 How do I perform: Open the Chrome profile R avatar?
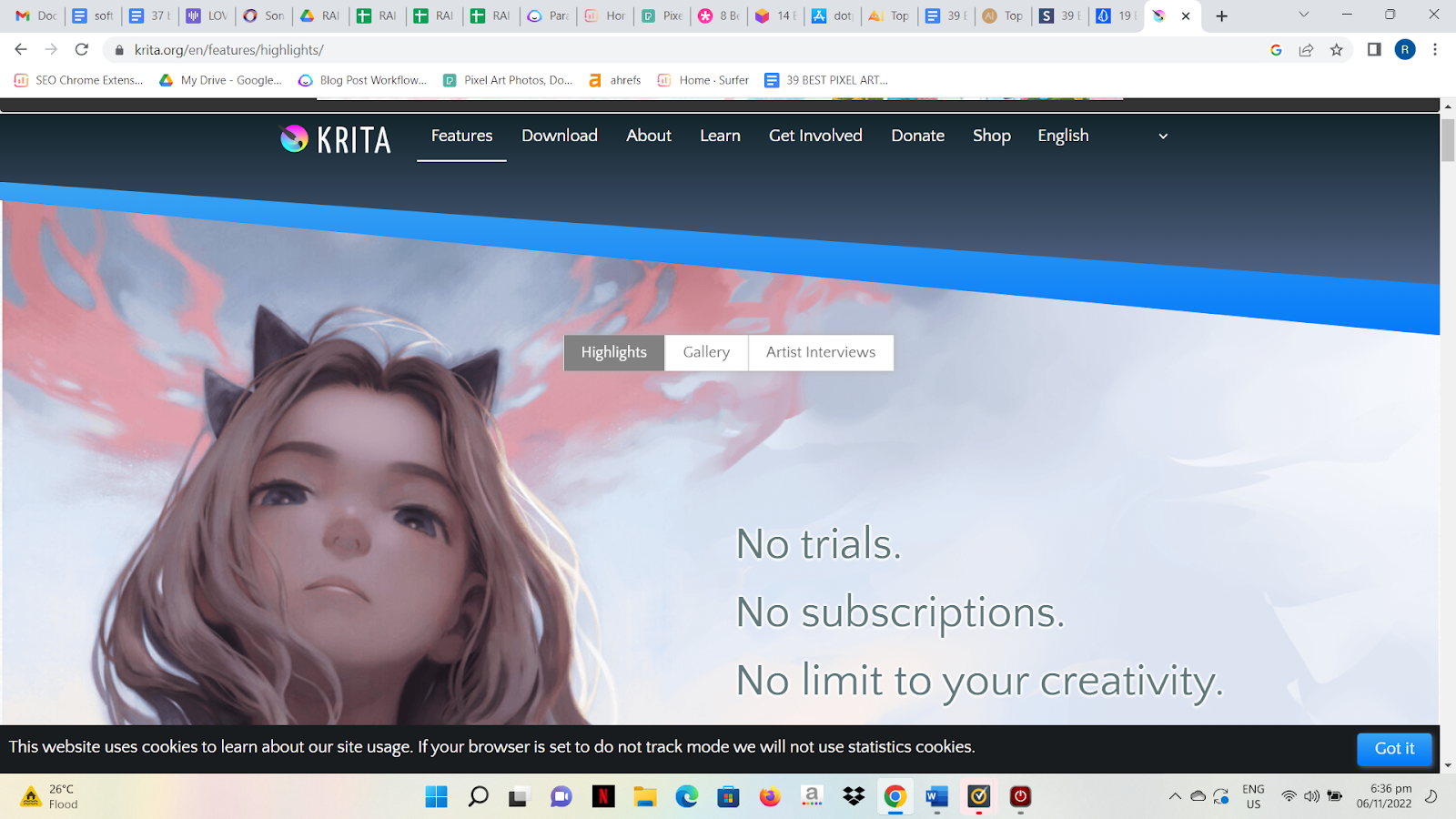click(1405, 50)
